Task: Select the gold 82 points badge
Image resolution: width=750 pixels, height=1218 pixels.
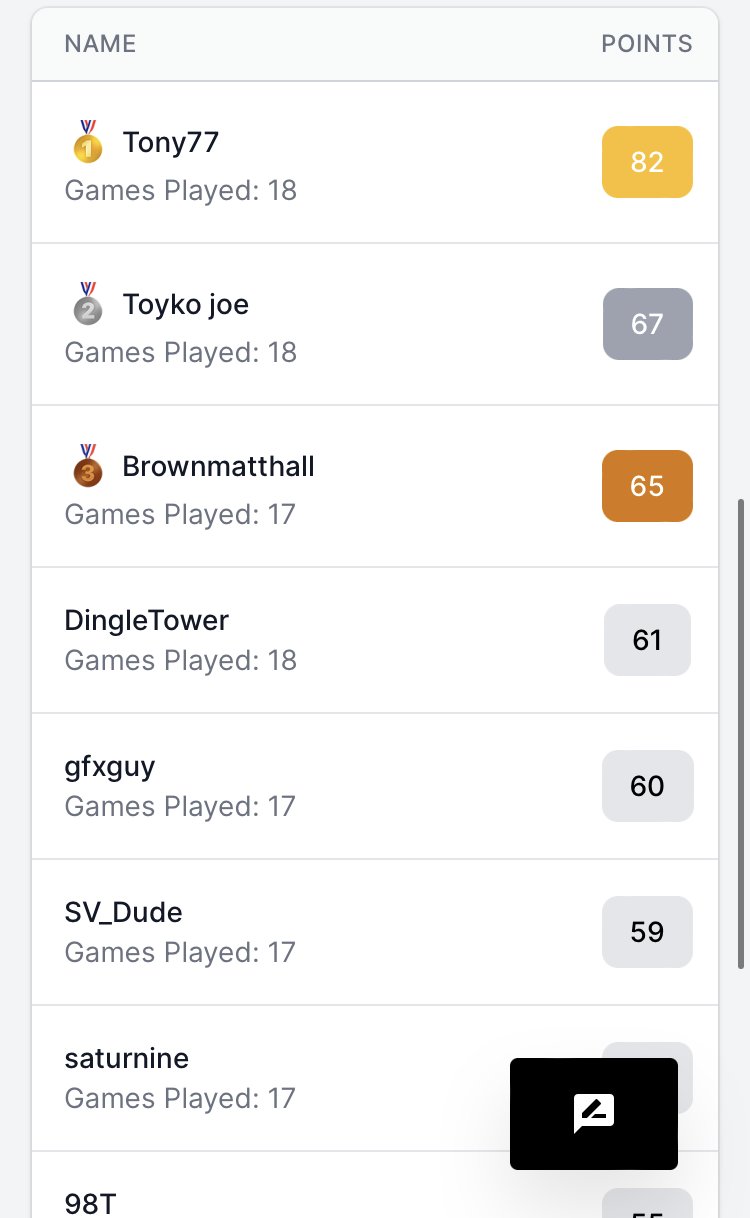Action: [x=647, y=162]
